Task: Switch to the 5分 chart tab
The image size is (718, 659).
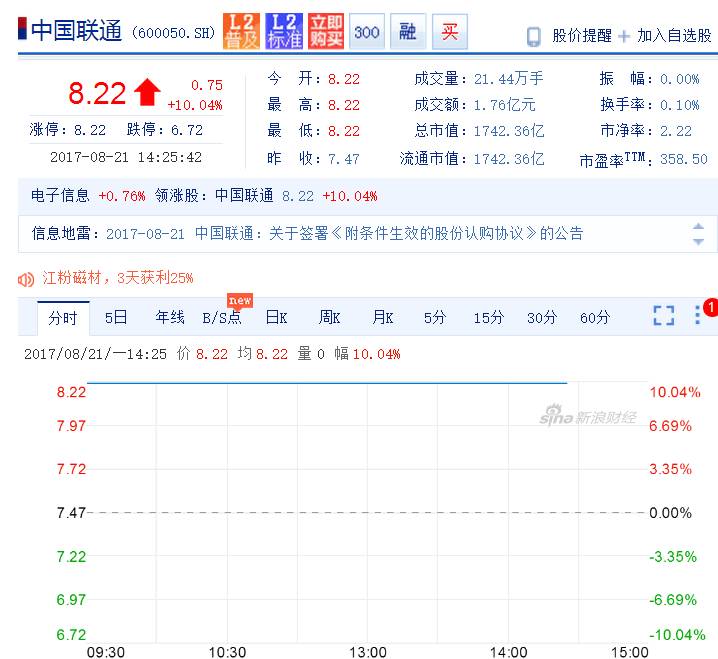Action: click(x=435, y=317)
